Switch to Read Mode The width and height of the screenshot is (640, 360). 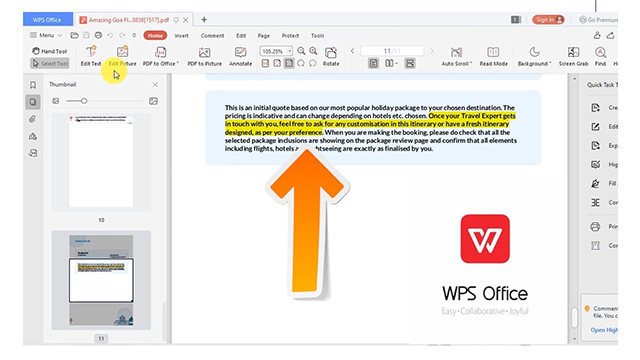[x=493, y=56]
